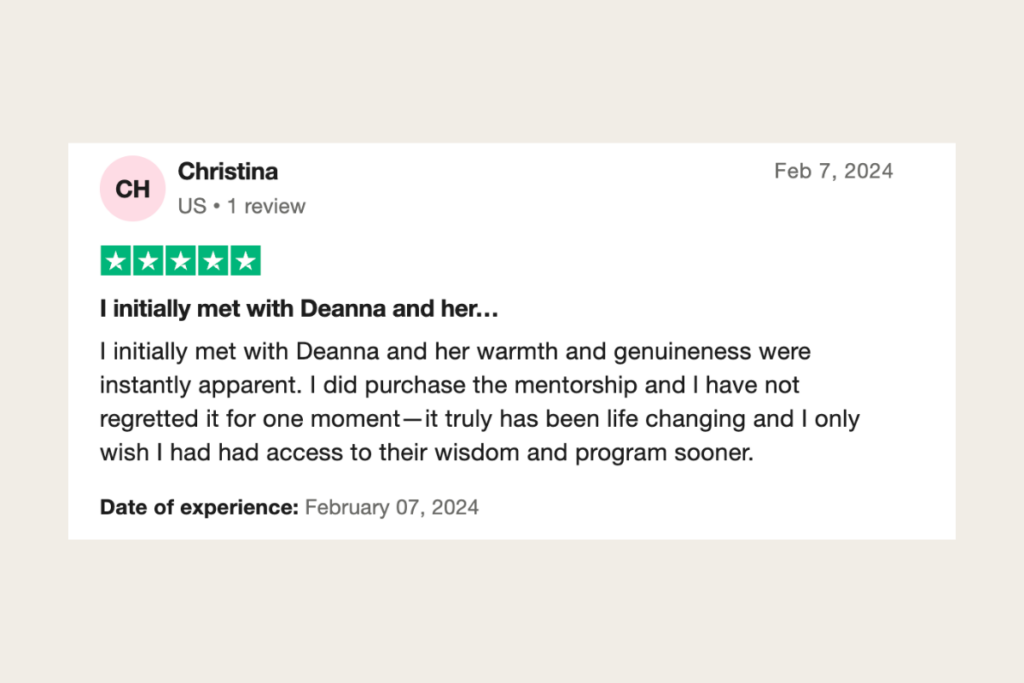
Task: Click the fourth green star
Action: click(x=213, y=261)
